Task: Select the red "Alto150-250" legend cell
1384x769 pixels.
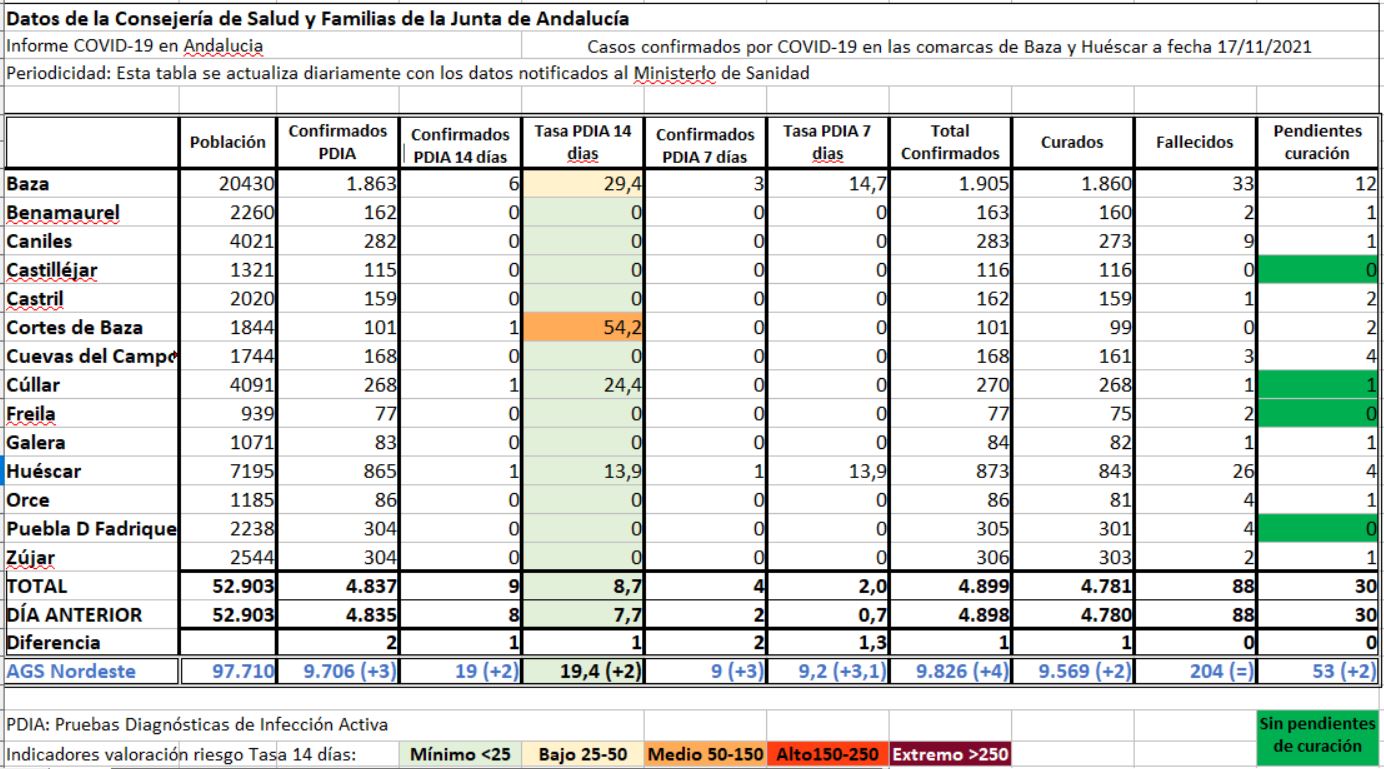Action: coord(826,754)
